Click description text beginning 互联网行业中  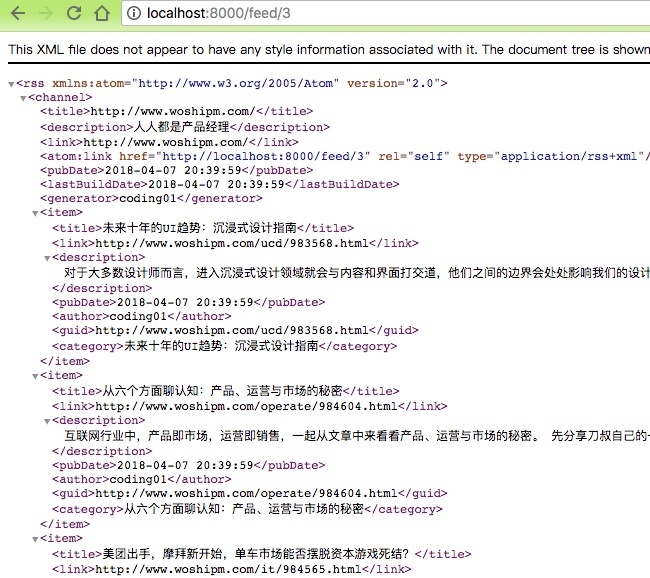[x=357, y=436]
